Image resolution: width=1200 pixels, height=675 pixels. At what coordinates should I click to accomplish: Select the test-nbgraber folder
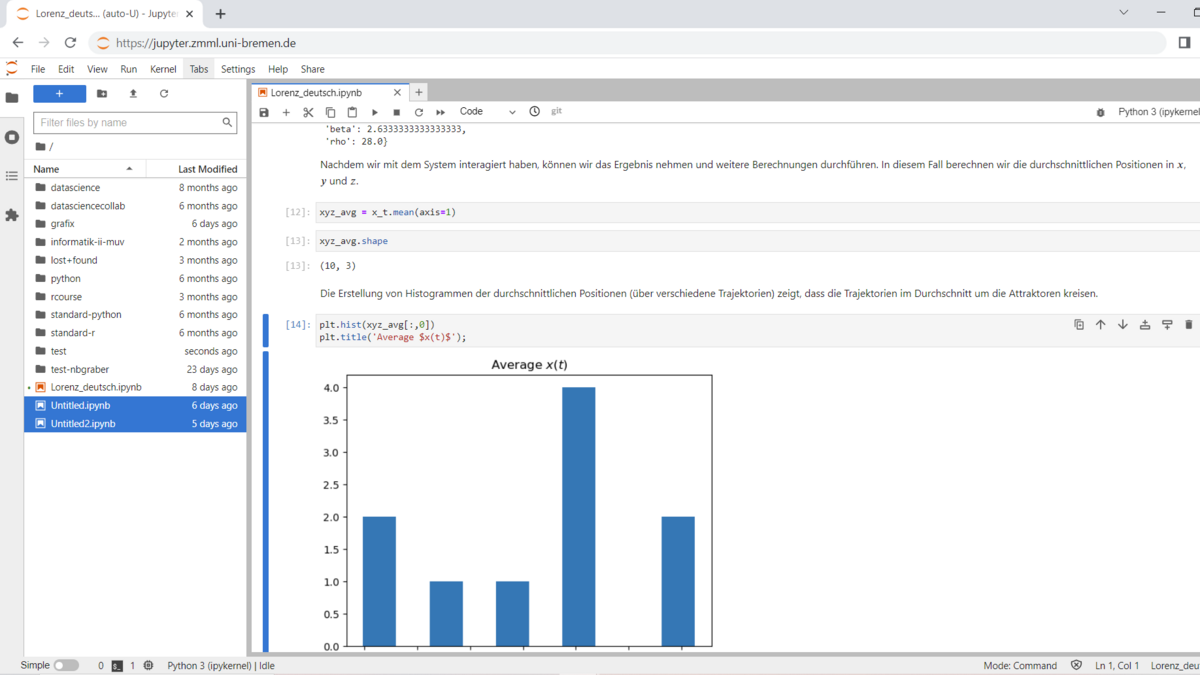pos(135,369)
